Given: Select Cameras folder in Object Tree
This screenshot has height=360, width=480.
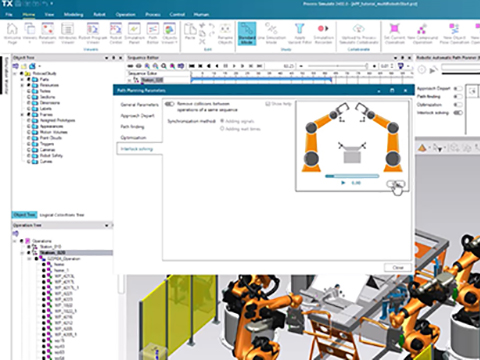Looking at the screenshot, I should [48, 150].
